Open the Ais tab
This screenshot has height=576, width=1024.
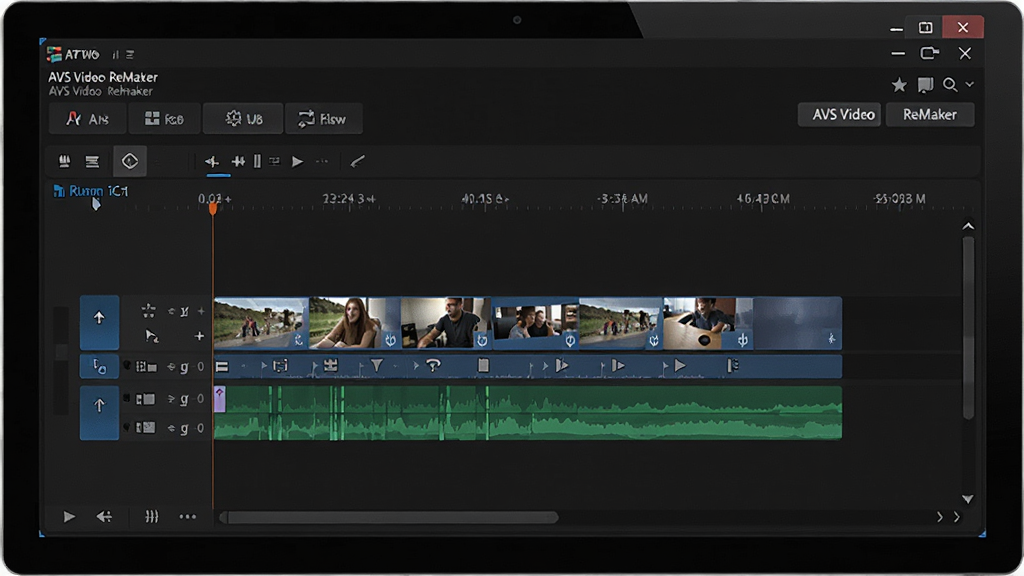88,119
